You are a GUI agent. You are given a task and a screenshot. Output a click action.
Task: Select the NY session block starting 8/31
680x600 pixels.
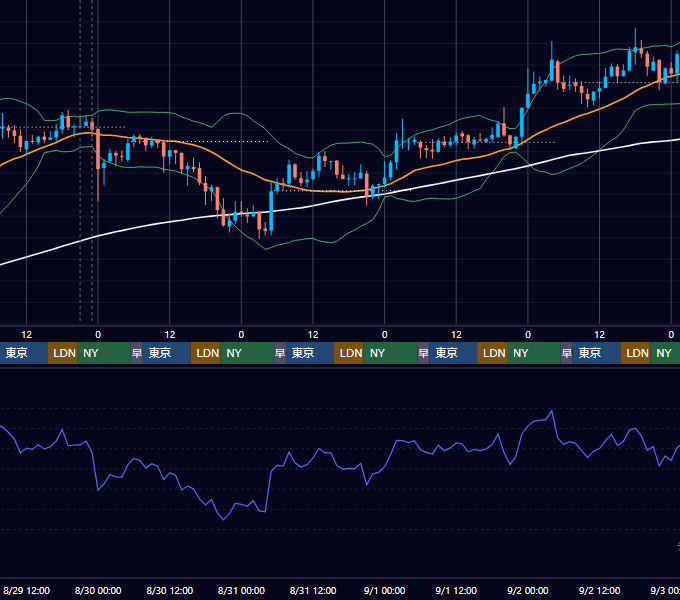[390, 353]
